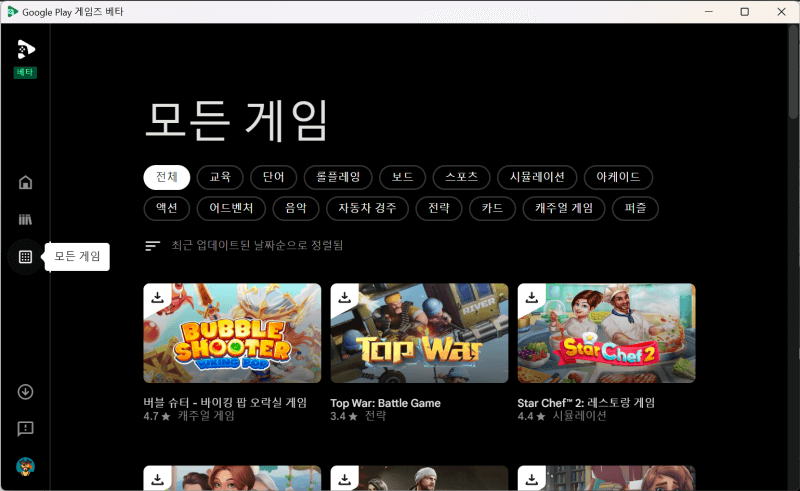
Task: Click the title bar Google Play icon
Action: point(13,12)
